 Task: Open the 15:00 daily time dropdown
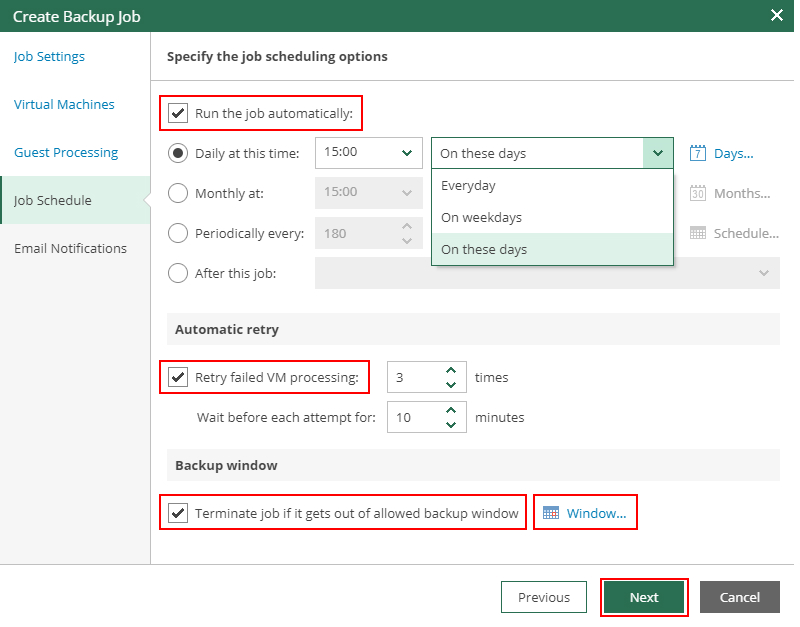pos(406,153)
